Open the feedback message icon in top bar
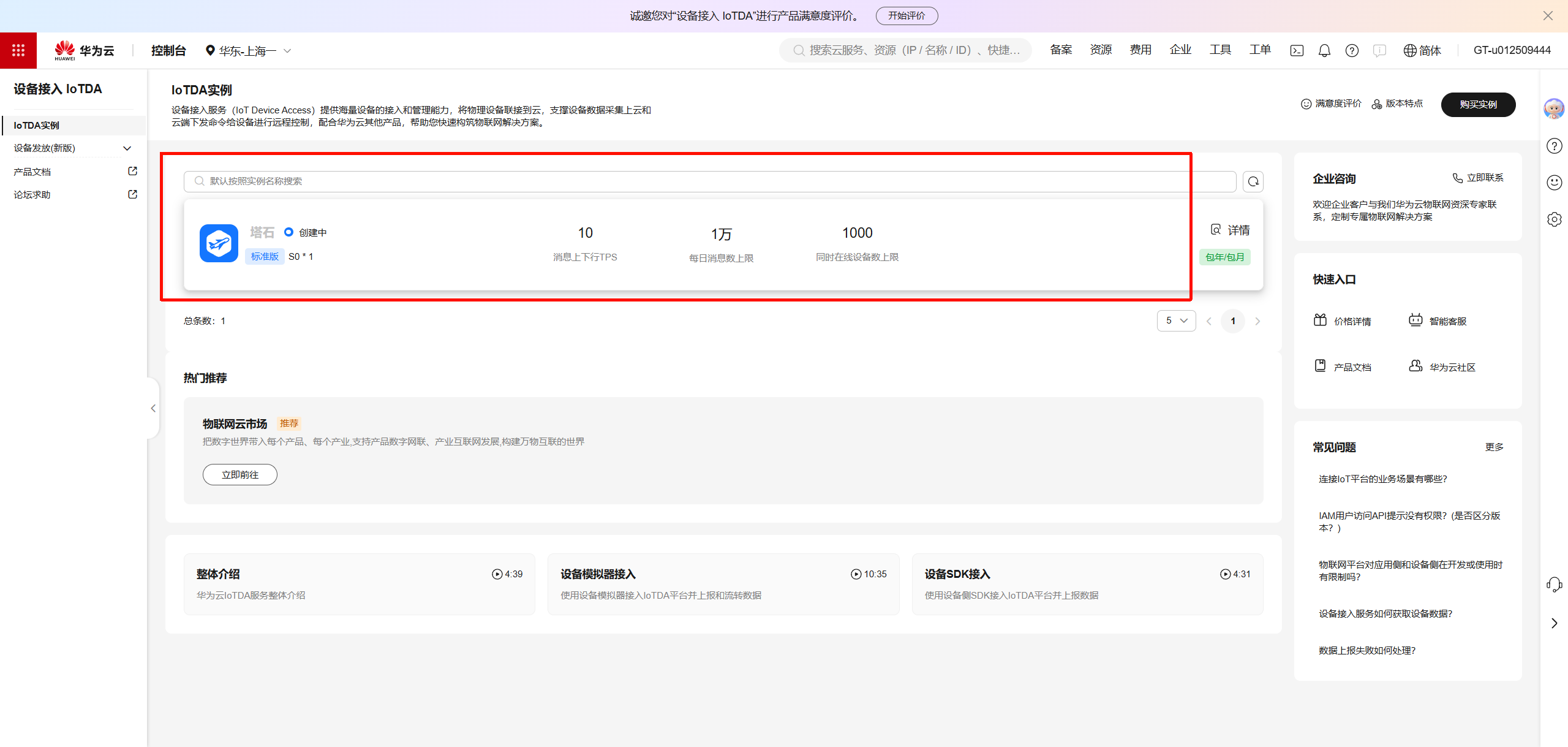The height and width of the screenshot is (747, 1568). (1379, 50)
